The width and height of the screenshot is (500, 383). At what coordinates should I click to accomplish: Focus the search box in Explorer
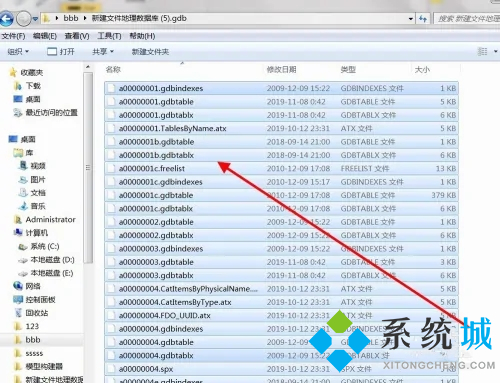468,19
